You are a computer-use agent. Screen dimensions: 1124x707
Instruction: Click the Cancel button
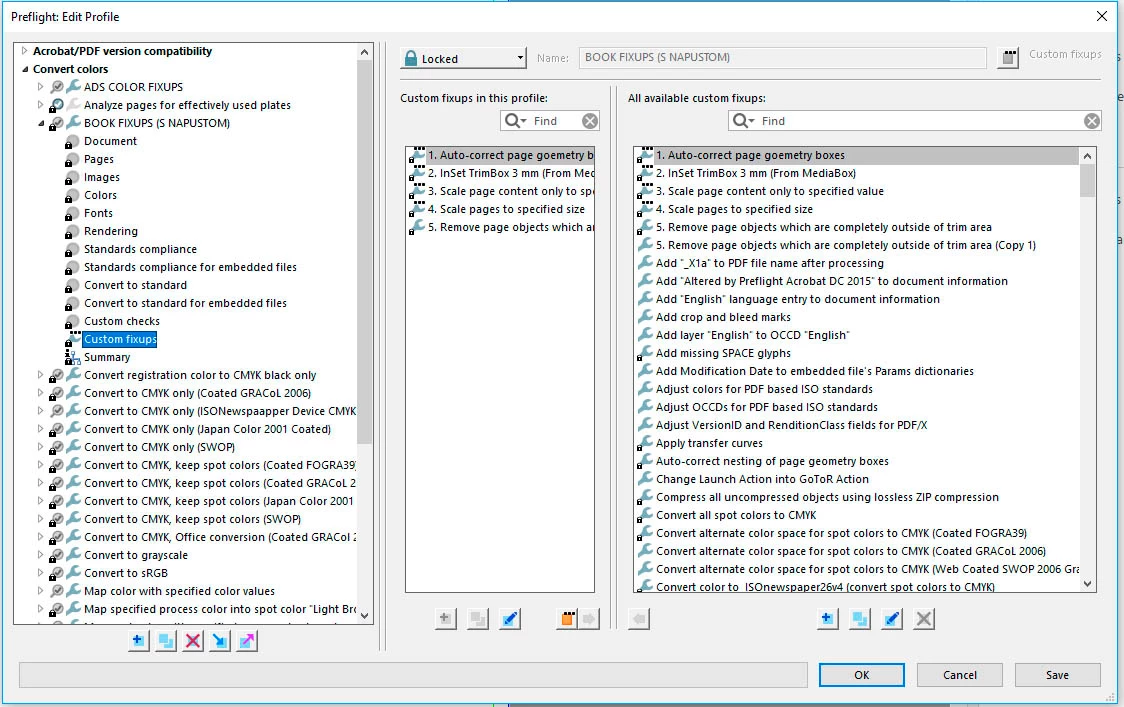click(x=960, y=675)
